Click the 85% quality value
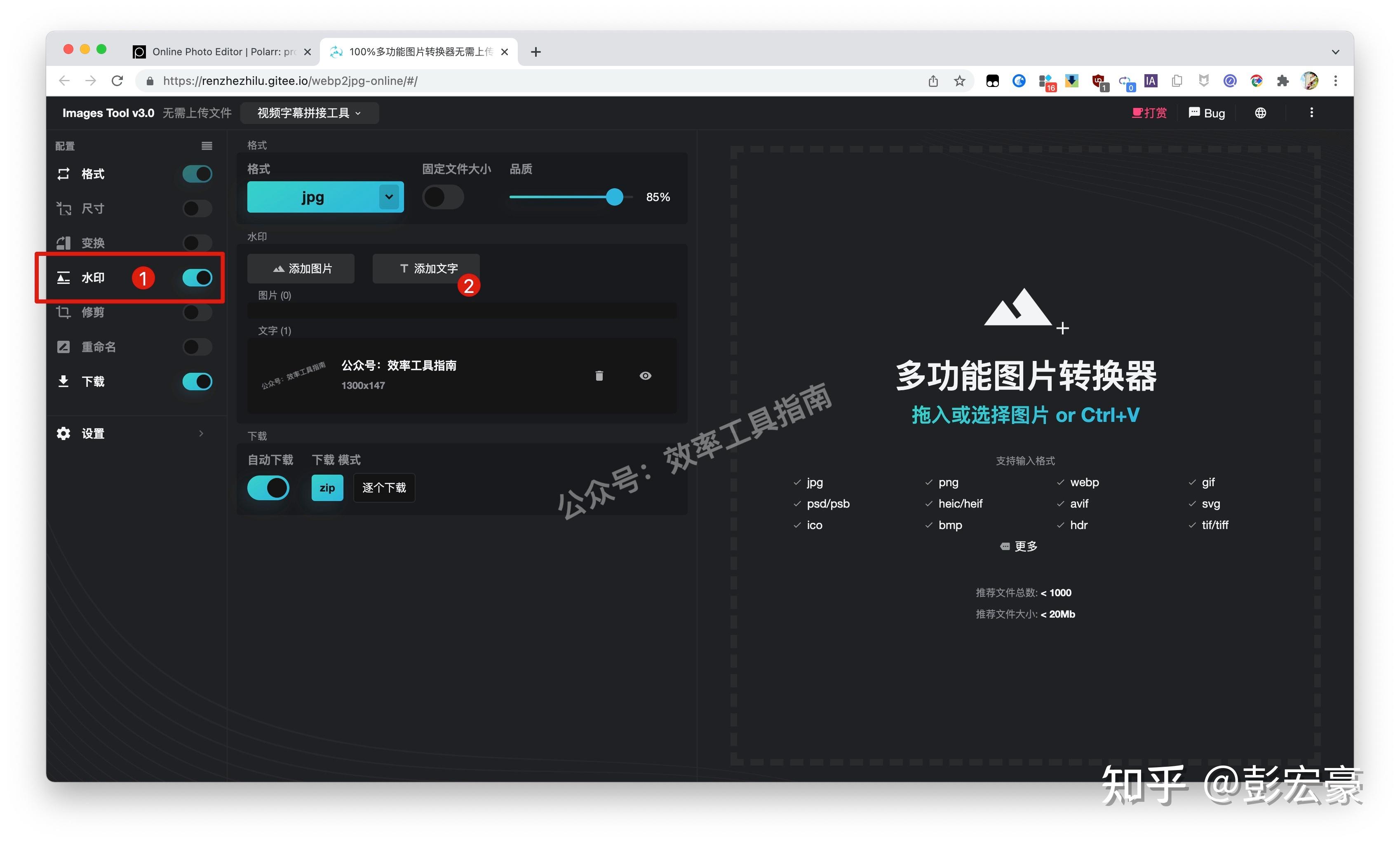 658,197
